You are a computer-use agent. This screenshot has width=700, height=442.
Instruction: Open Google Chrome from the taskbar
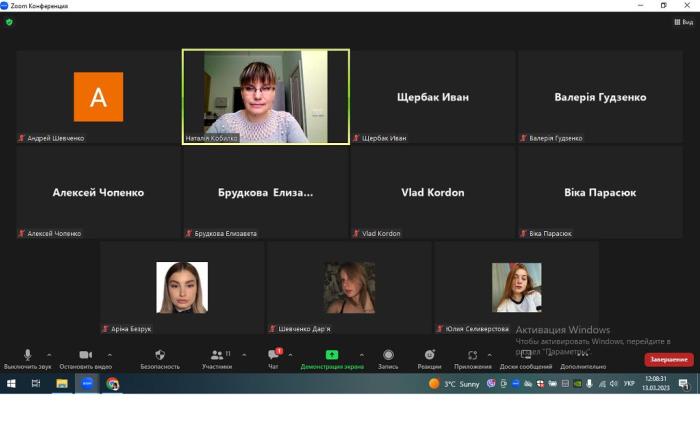click(x=113, y=383)
